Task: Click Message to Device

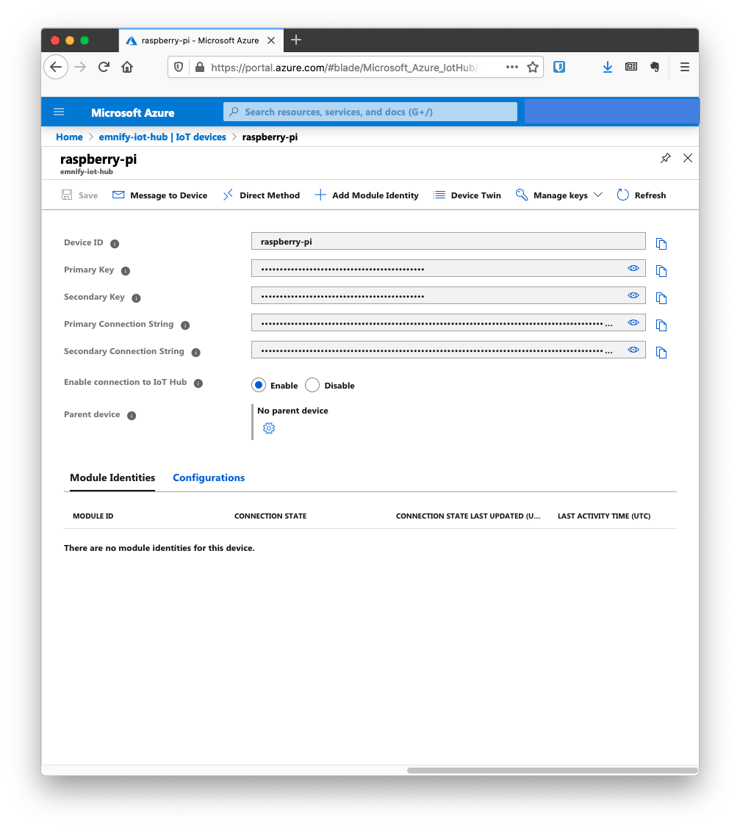Action: click(160, 195)
